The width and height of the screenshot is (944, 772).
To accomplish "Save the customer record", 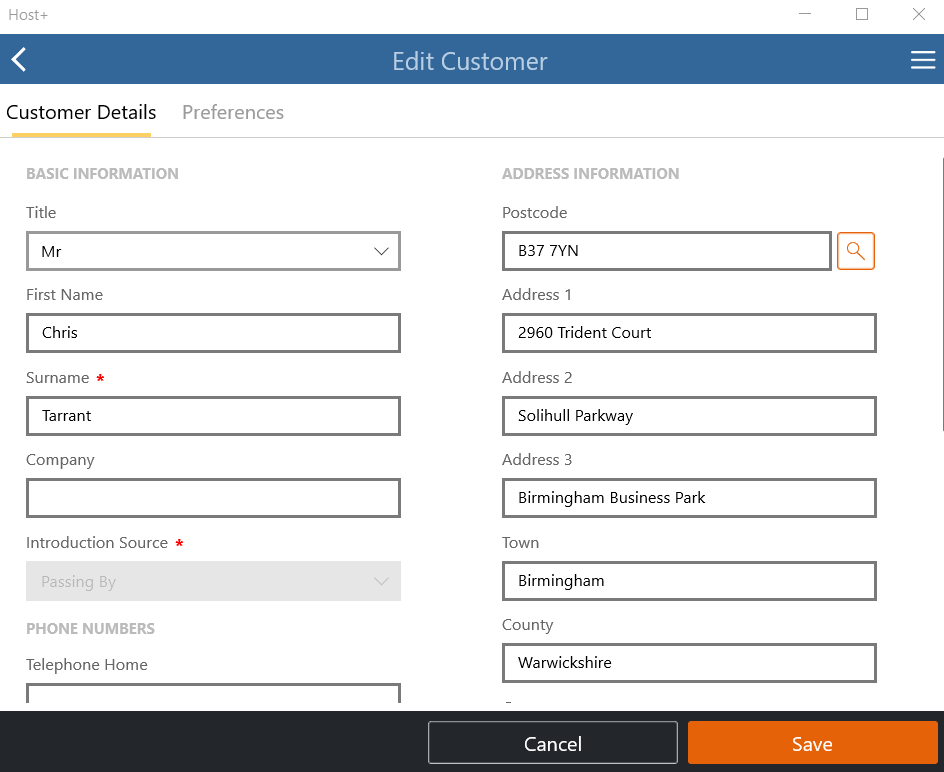I will [812, 743].
